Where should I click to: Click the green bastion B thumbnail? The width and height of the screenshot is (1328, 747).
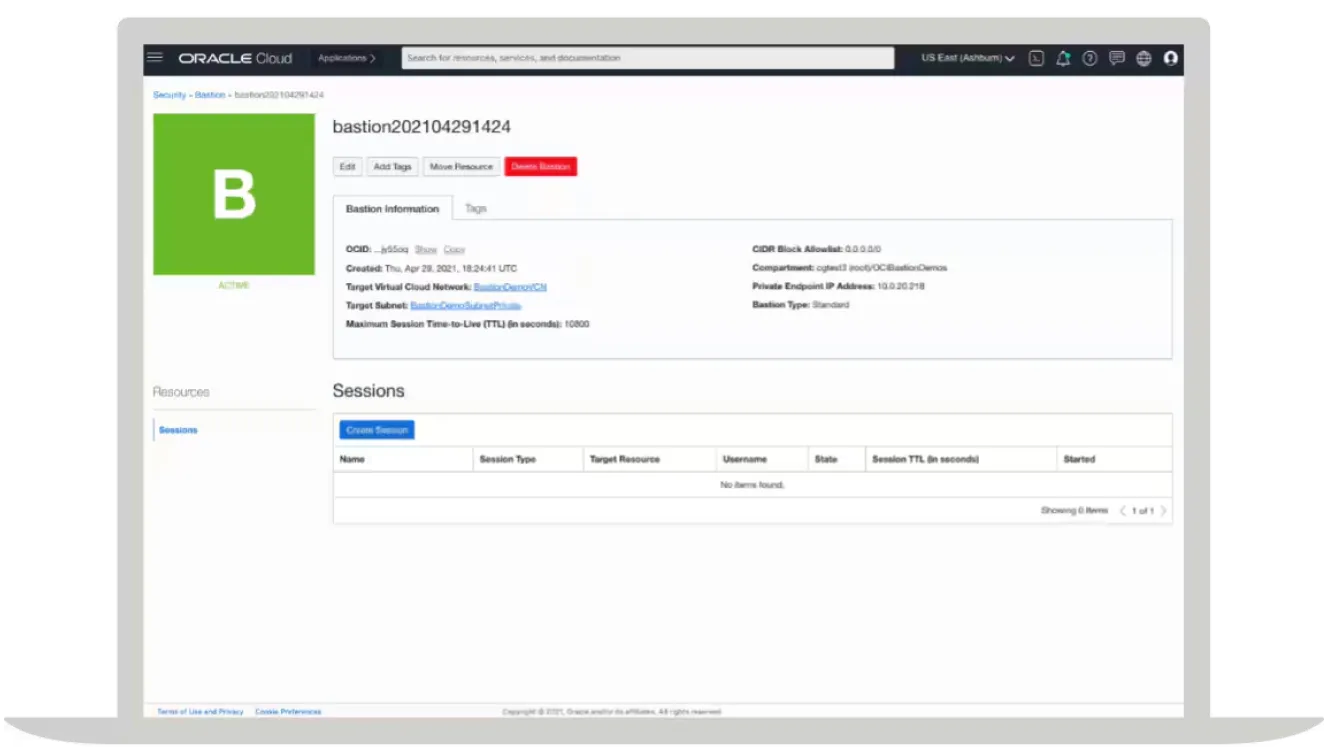click(x=234, y=194)
